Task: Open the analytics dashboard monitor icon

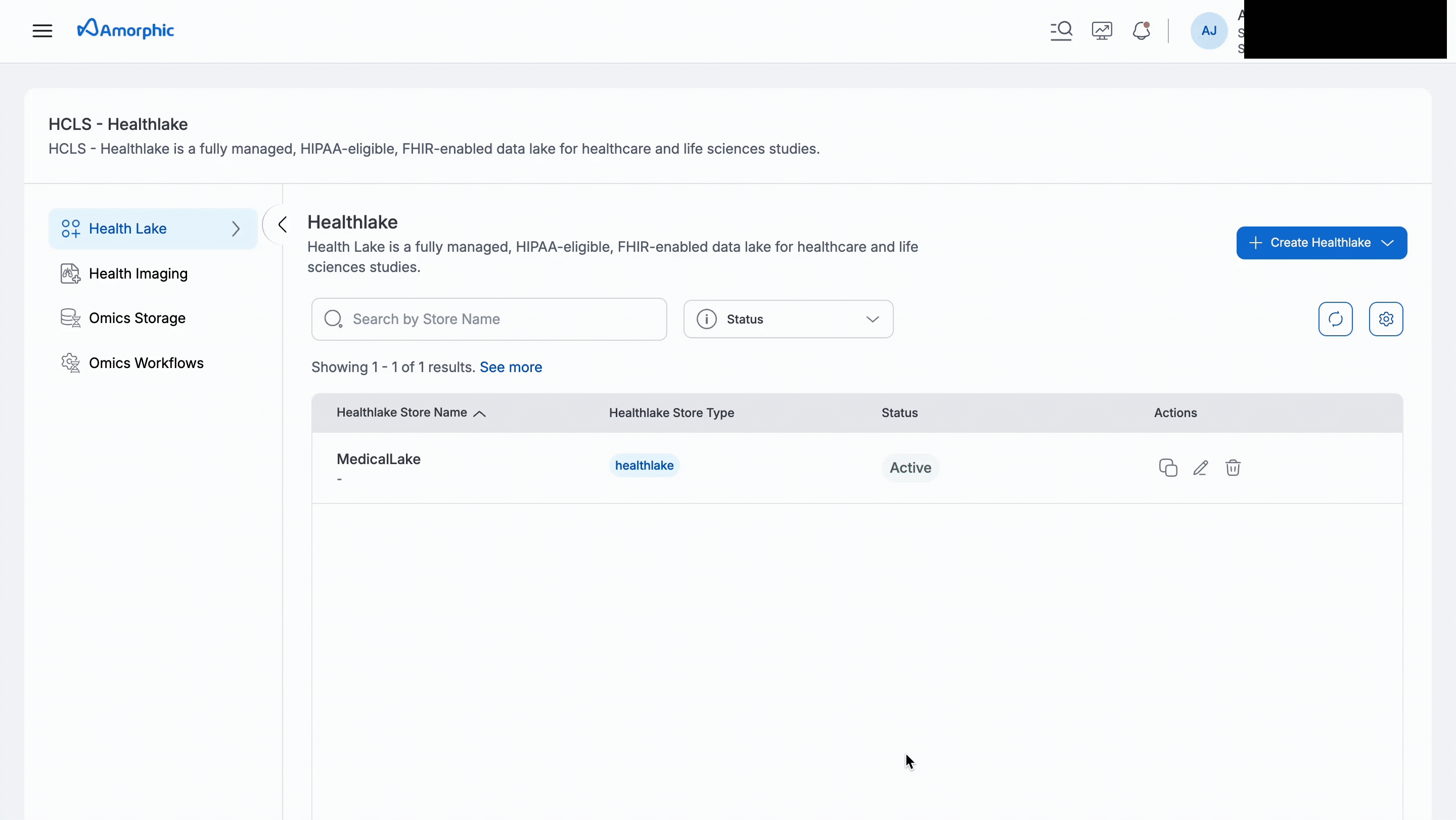Action: coord(1101,30)
